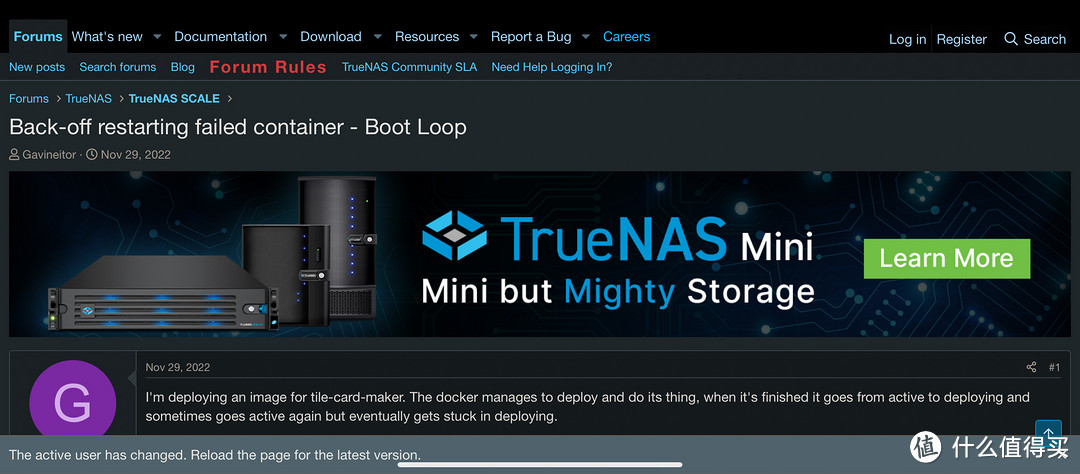Expand Download dropdown arrow

coord(377,37)
